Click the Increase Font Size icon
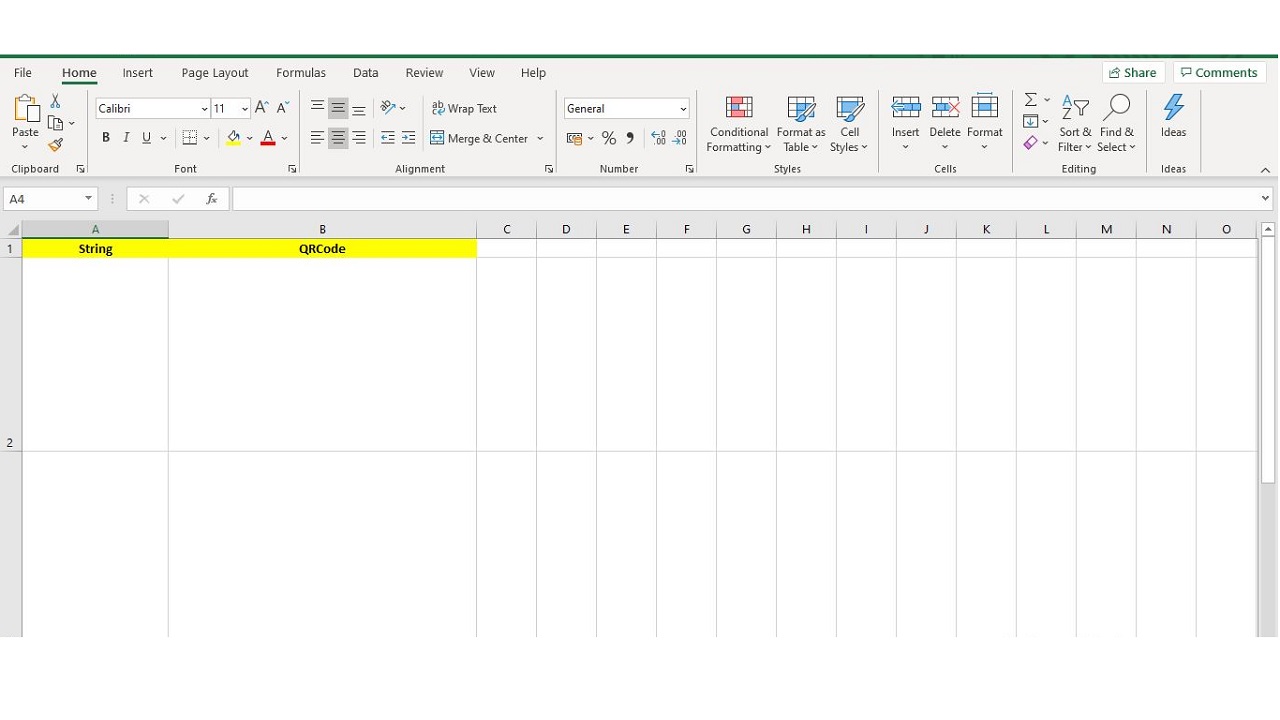The image size is (1280, 720). point(262,108)
